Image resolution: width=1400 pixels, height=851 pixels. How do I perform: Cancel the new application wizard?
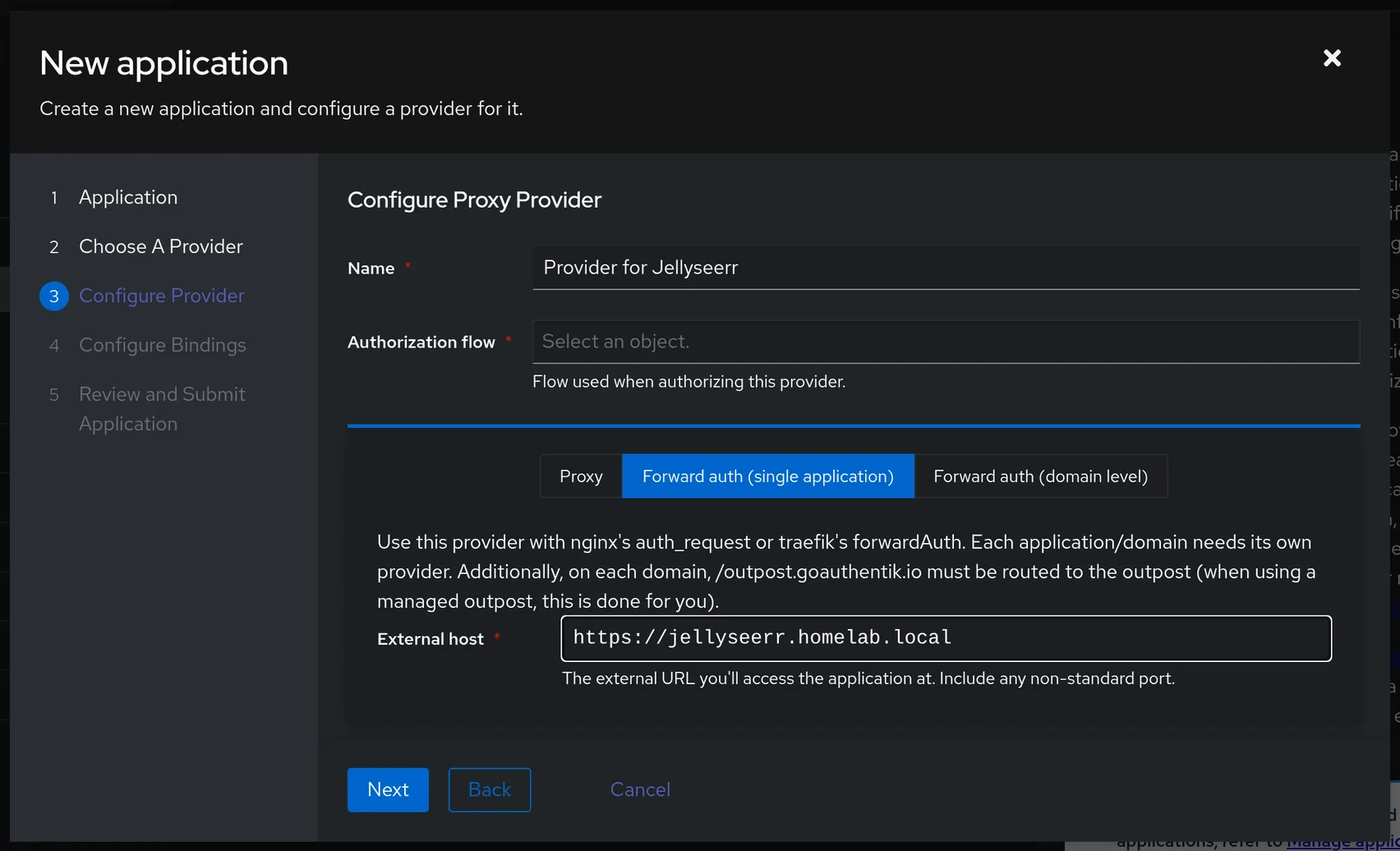coord(640,789)
